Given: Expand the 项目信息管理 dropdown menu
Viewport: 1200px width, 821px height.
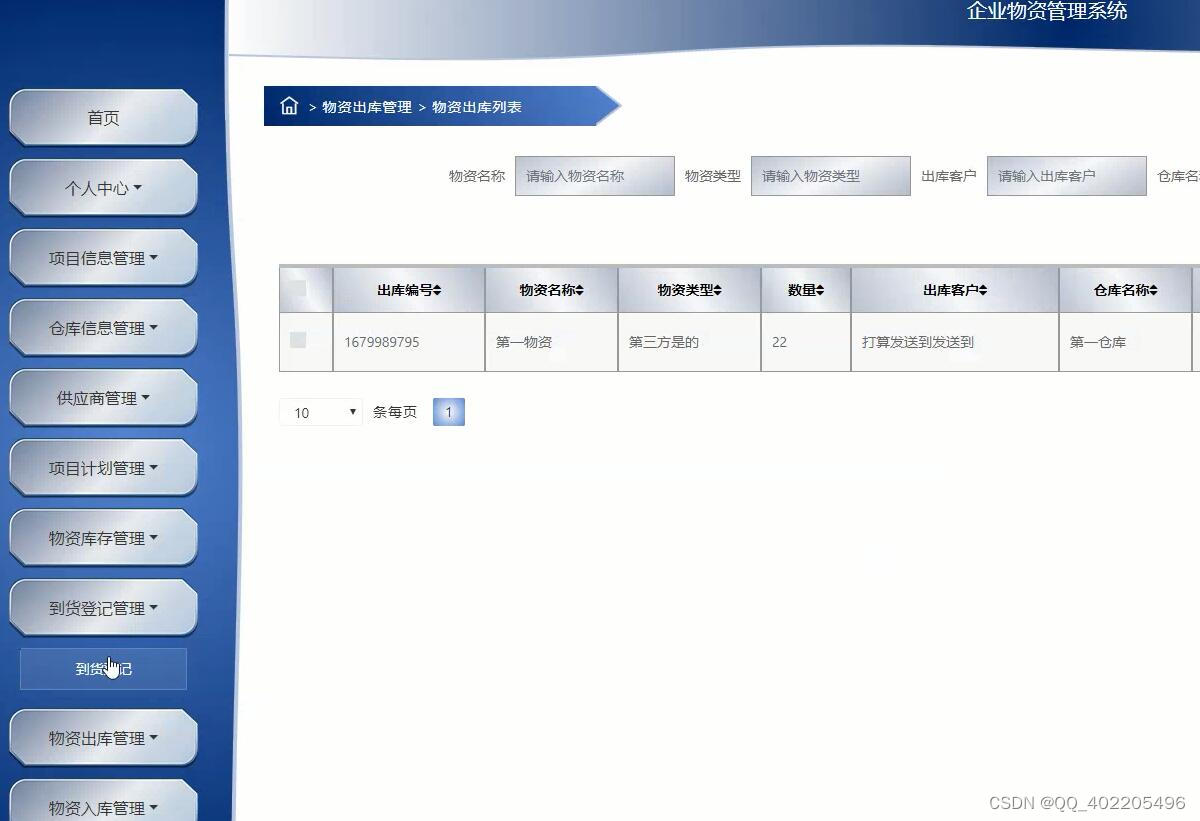Looking at the screenshot, I should [x=103, y=257].
